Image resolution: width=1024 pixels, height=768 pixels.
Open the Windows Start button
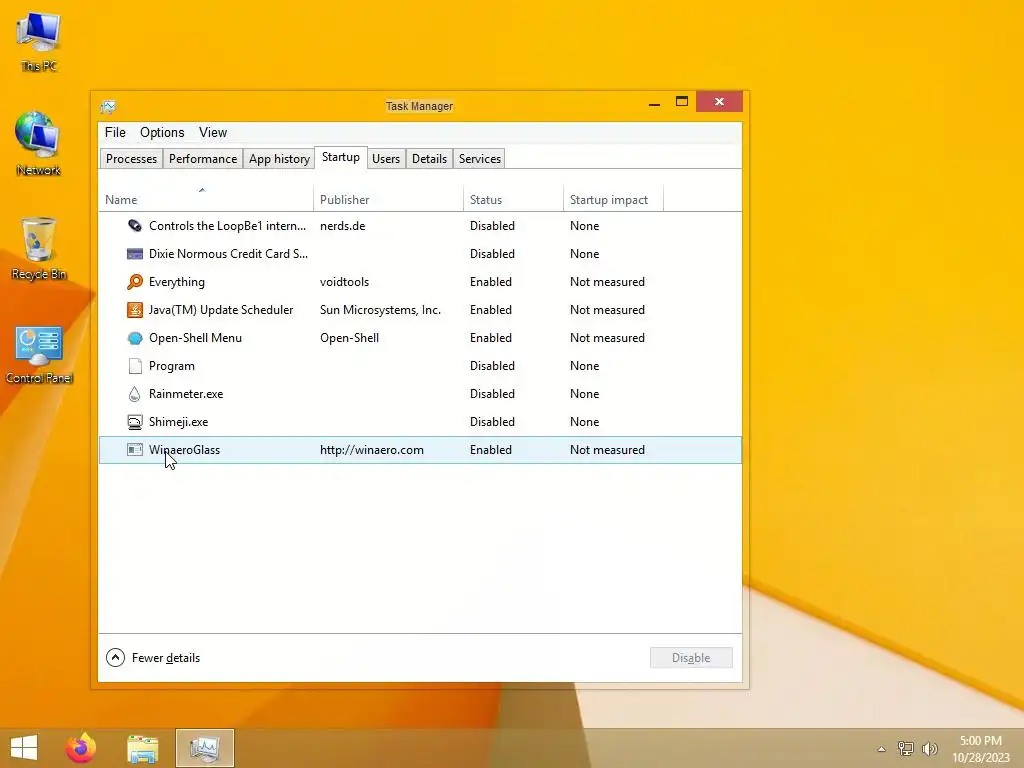click(24, 748)
